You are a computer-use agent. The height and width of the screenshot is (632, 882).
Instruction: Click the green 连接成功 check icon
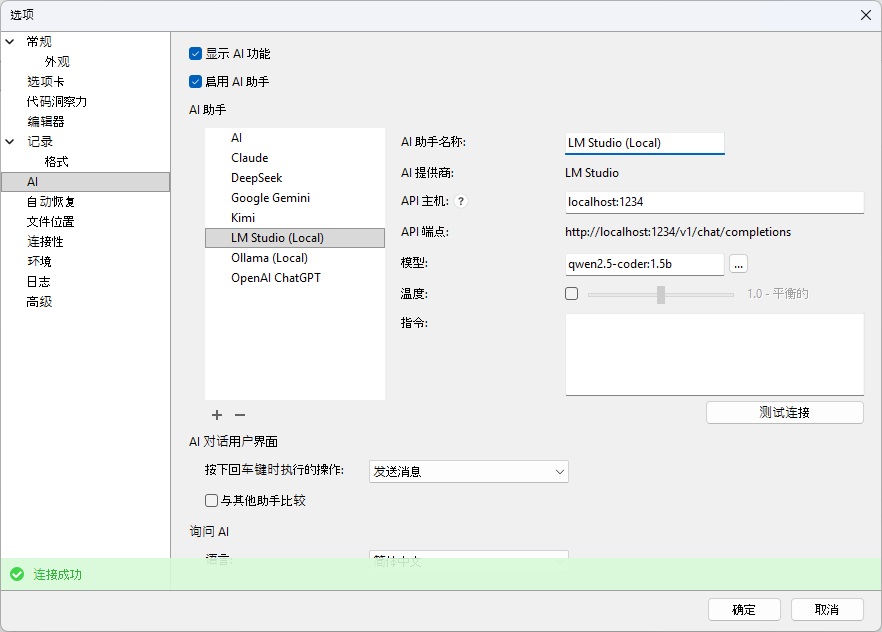(17, 574)
